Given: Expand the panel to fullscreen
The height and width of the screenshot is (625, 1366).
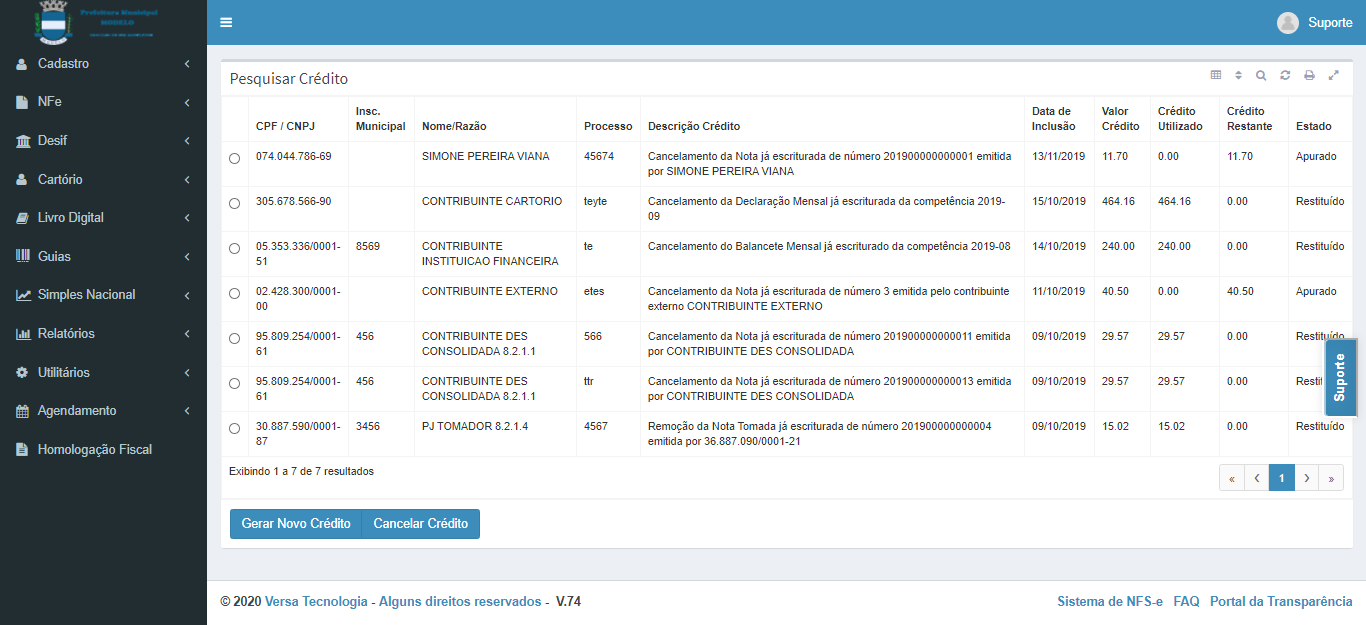Looking at the screenshot, I should (x=1333, y=75).
